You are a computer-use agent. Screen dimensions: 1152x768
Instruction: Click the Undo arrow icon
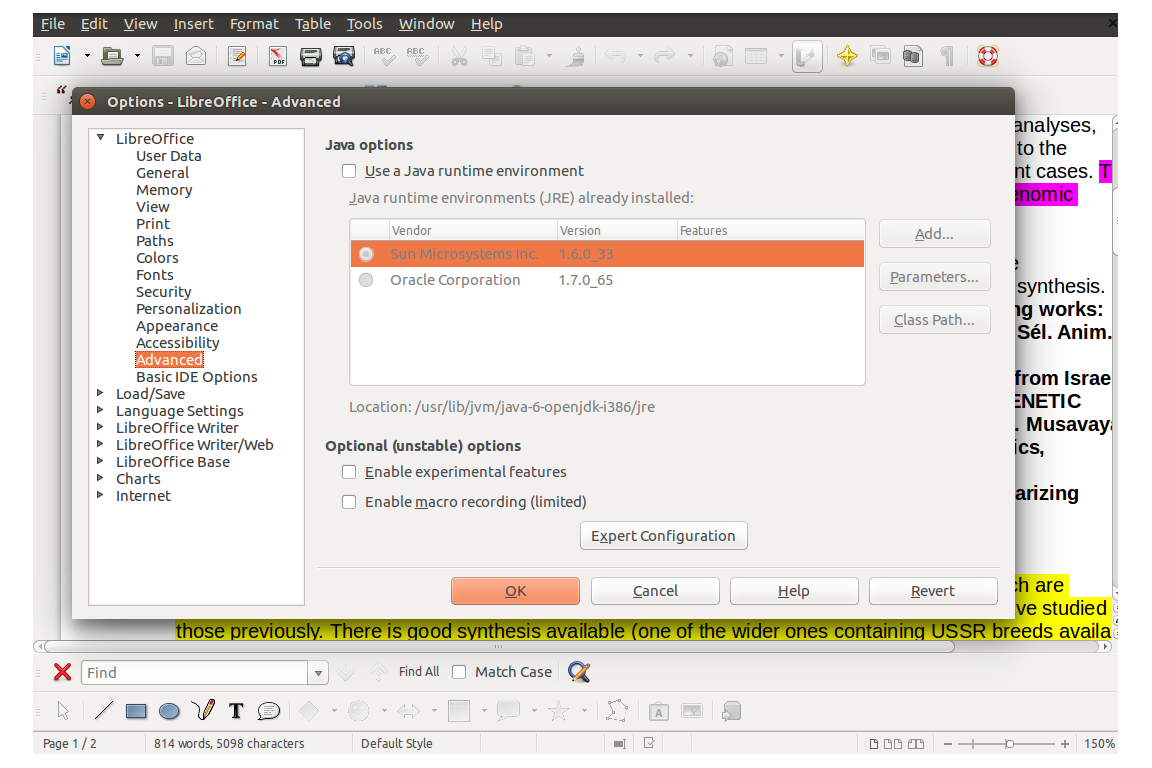pos(616,56)
